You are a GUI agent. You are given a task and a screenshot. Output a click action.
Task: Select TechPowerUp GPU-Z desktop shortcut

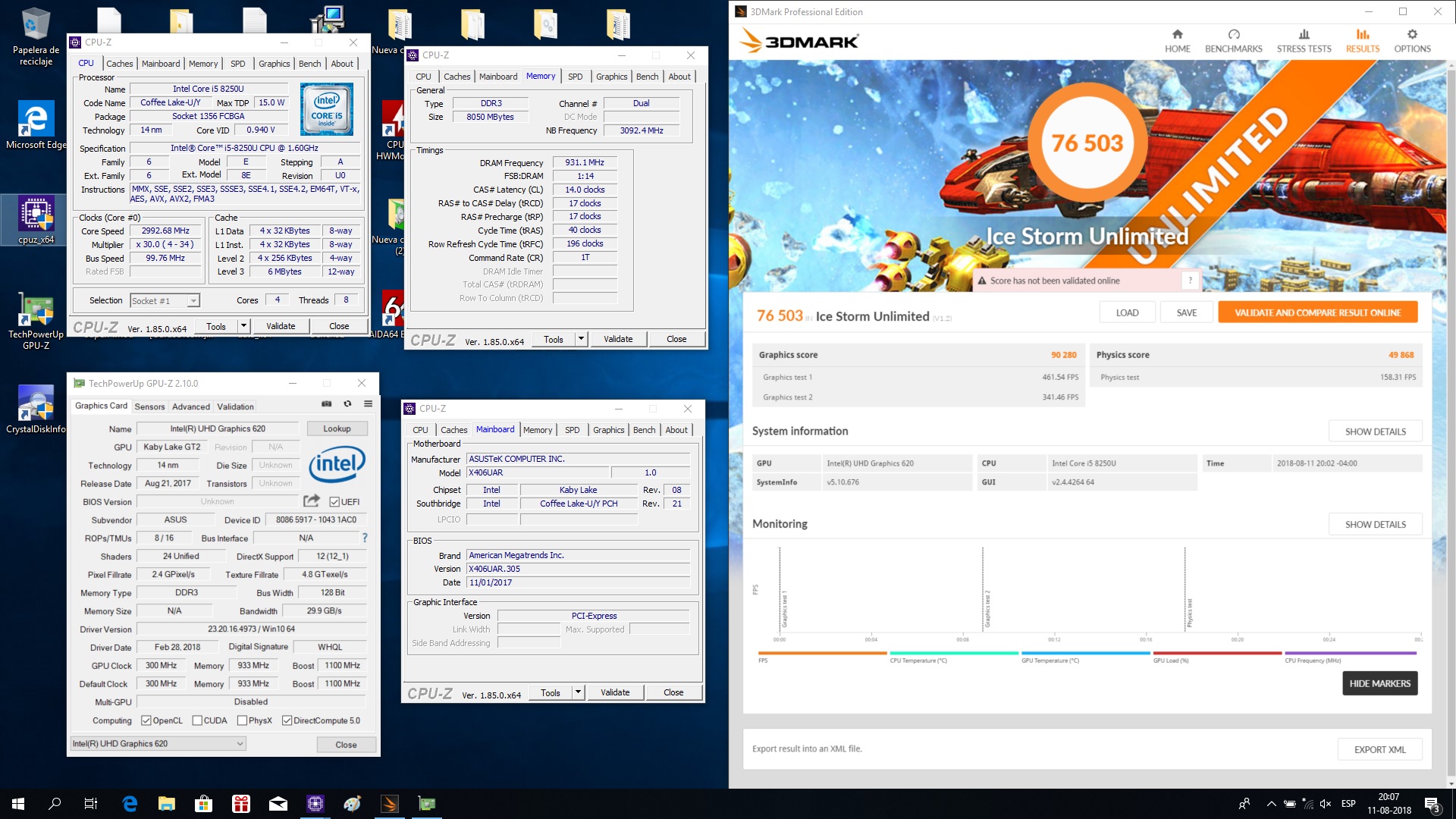coord(36,320)
